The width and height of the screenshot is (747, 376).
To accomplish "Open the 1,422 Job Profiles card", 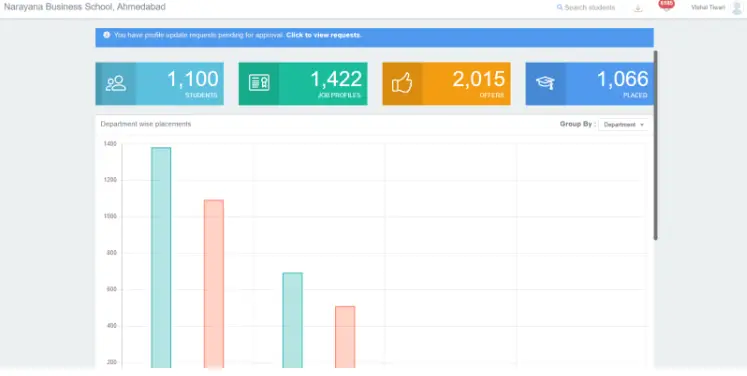I will 303,83.
